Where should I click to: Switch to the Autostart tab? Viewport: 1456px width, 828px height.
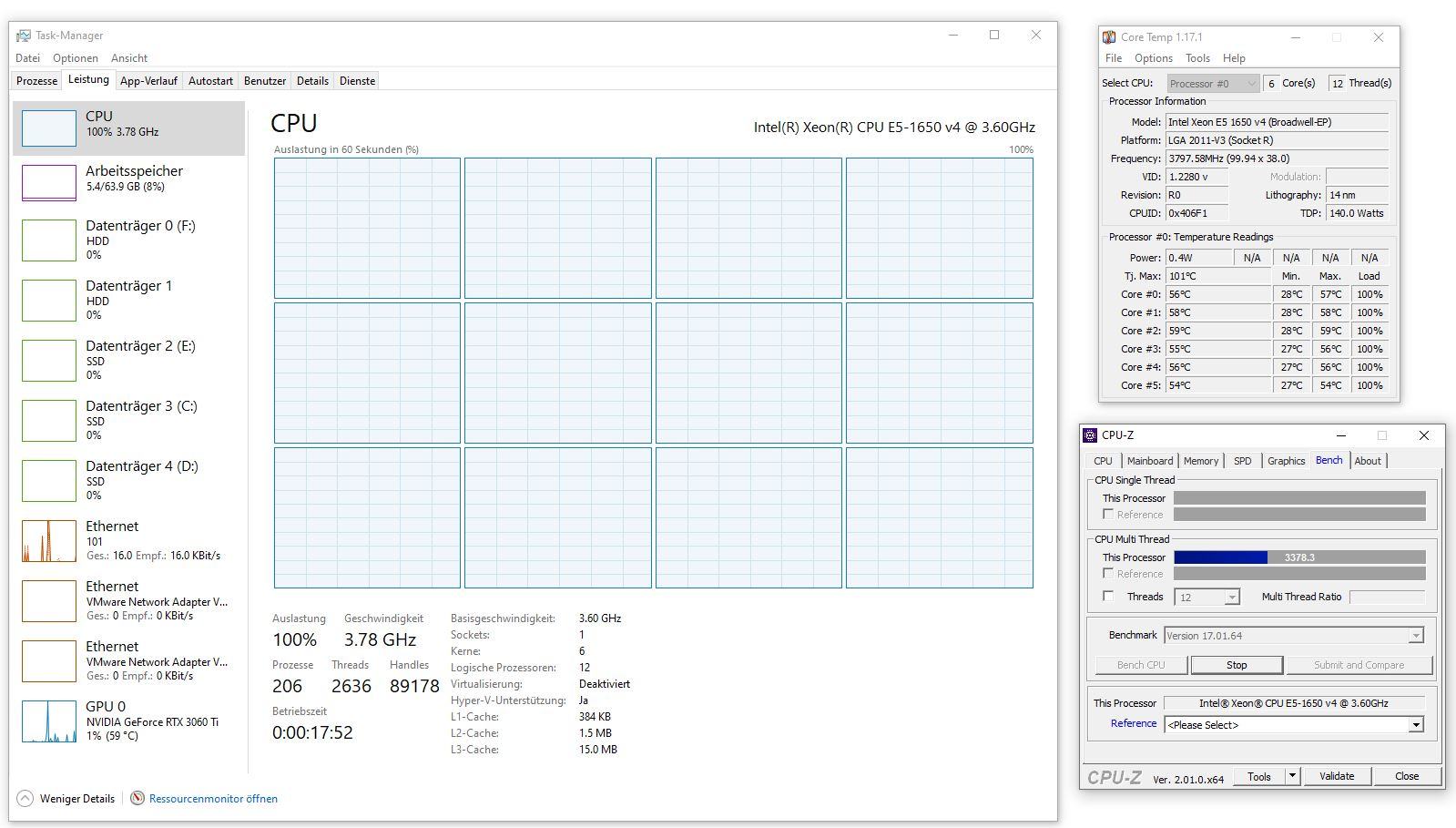tap(210, 81)
